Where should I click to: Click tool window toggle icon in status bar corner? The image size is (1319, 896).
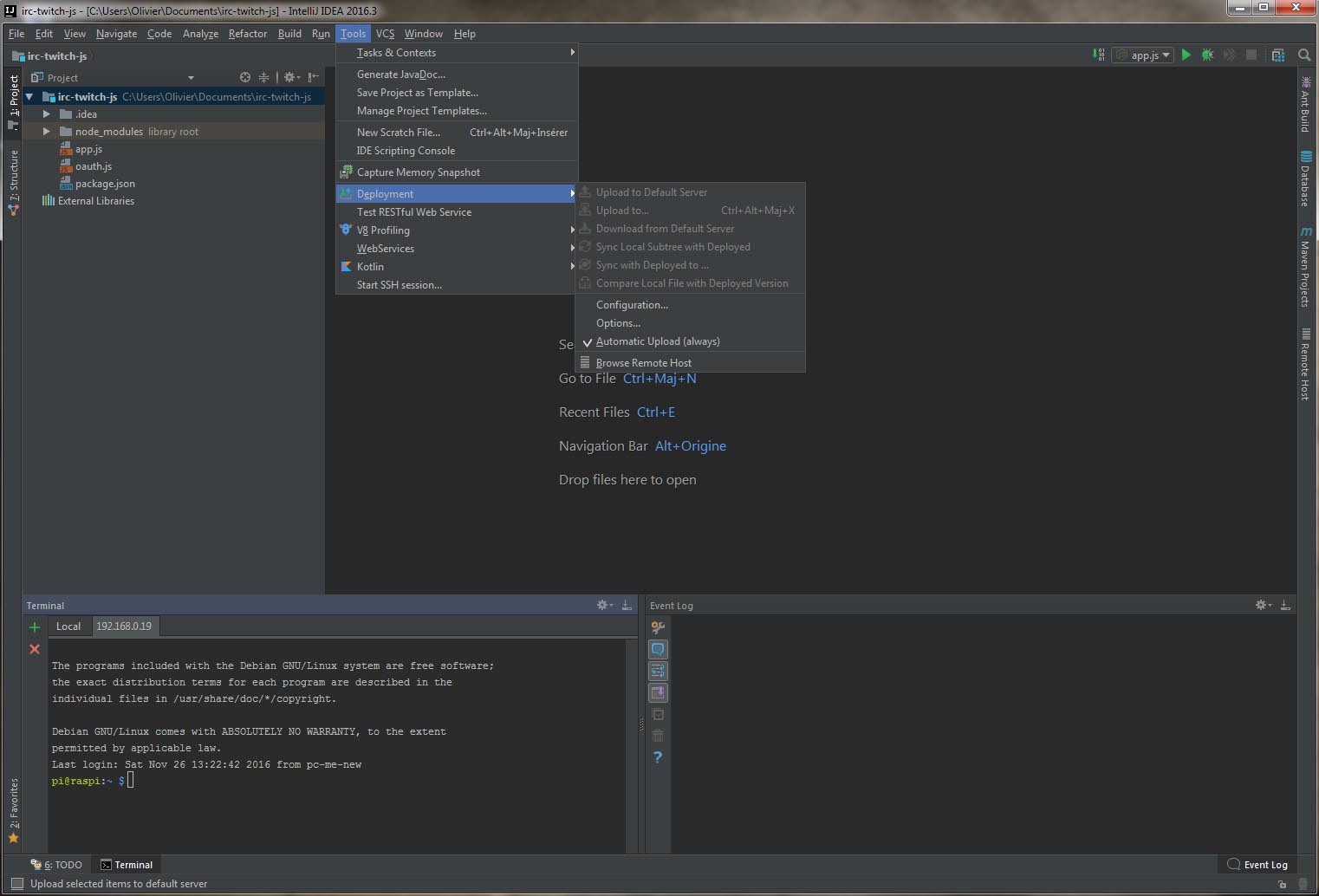[16, 884]
